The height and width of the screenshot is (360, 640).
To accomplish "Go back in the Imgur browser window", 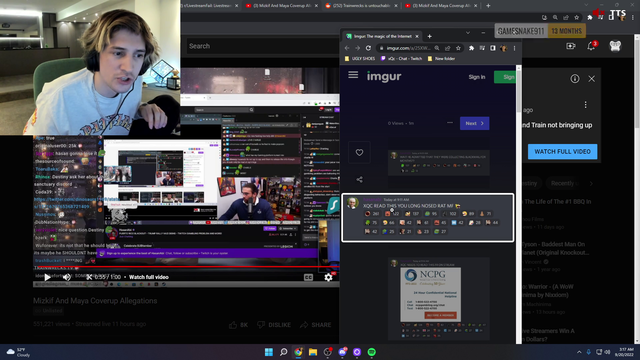I will 347,48.
